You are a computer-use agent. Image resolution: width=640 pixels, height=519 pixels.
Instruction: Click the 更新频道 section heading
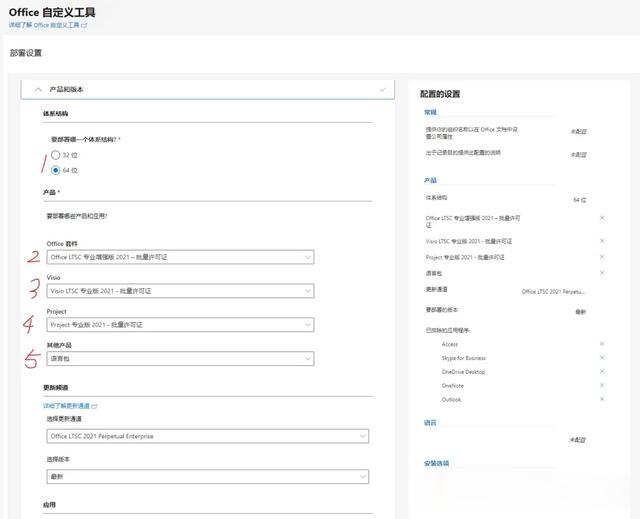[x=56, y=387]
